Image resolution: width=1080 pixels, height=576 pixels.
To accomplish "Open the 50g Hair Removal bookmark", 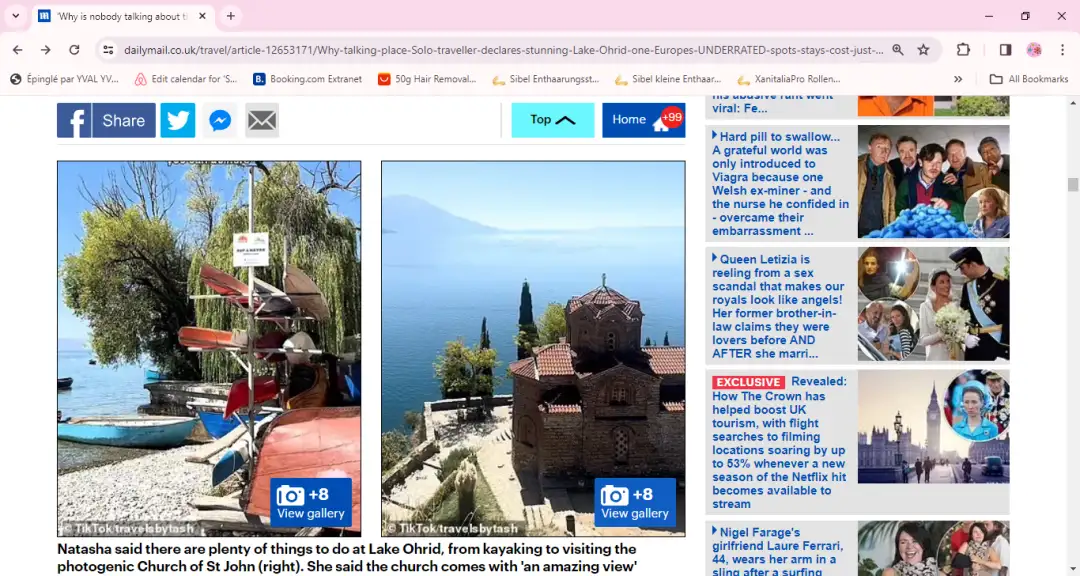I will click(x=427, y=79).
